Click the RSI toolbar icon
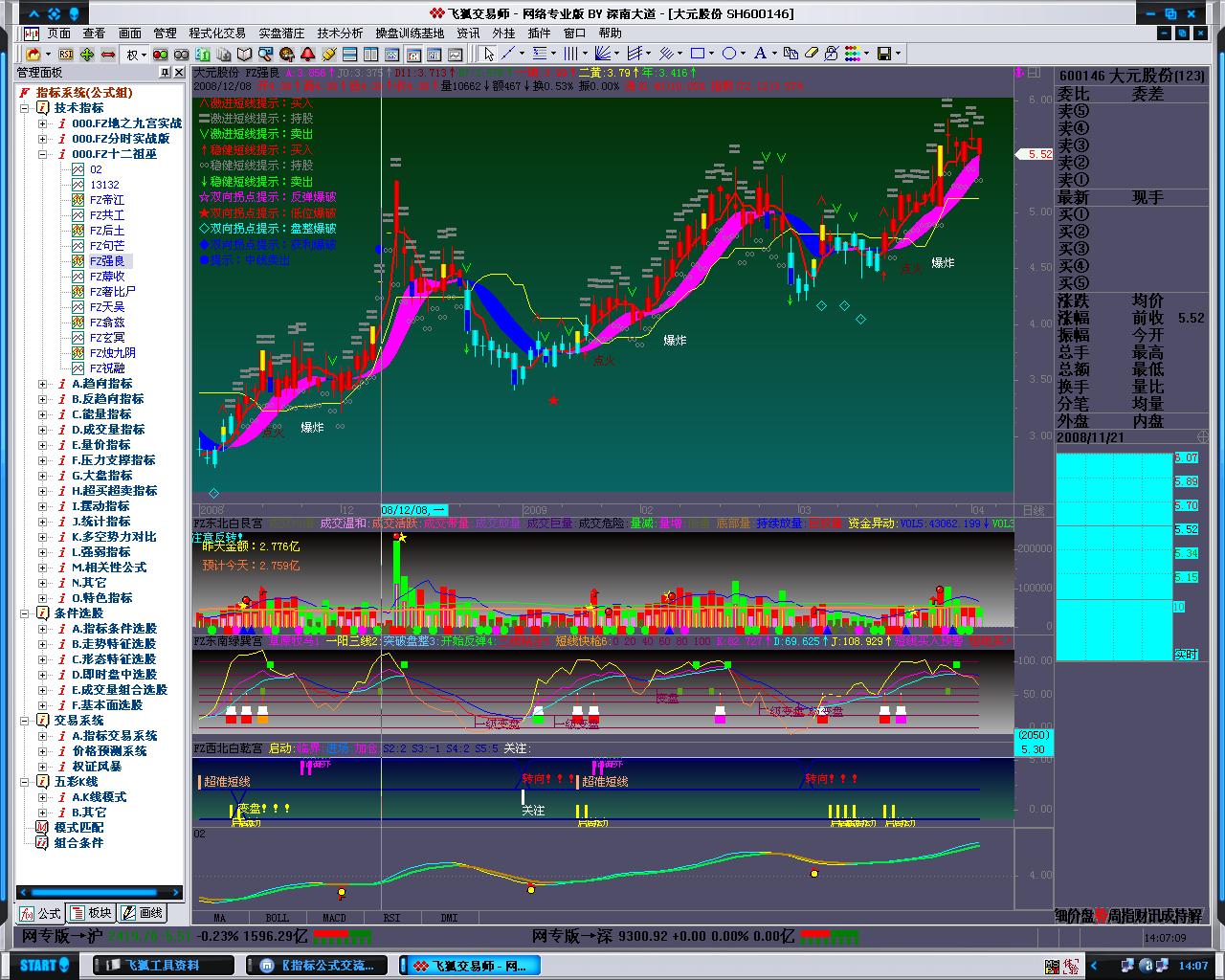The height and width of the screenshot is (980, 1225). click(x=65, y=54)
